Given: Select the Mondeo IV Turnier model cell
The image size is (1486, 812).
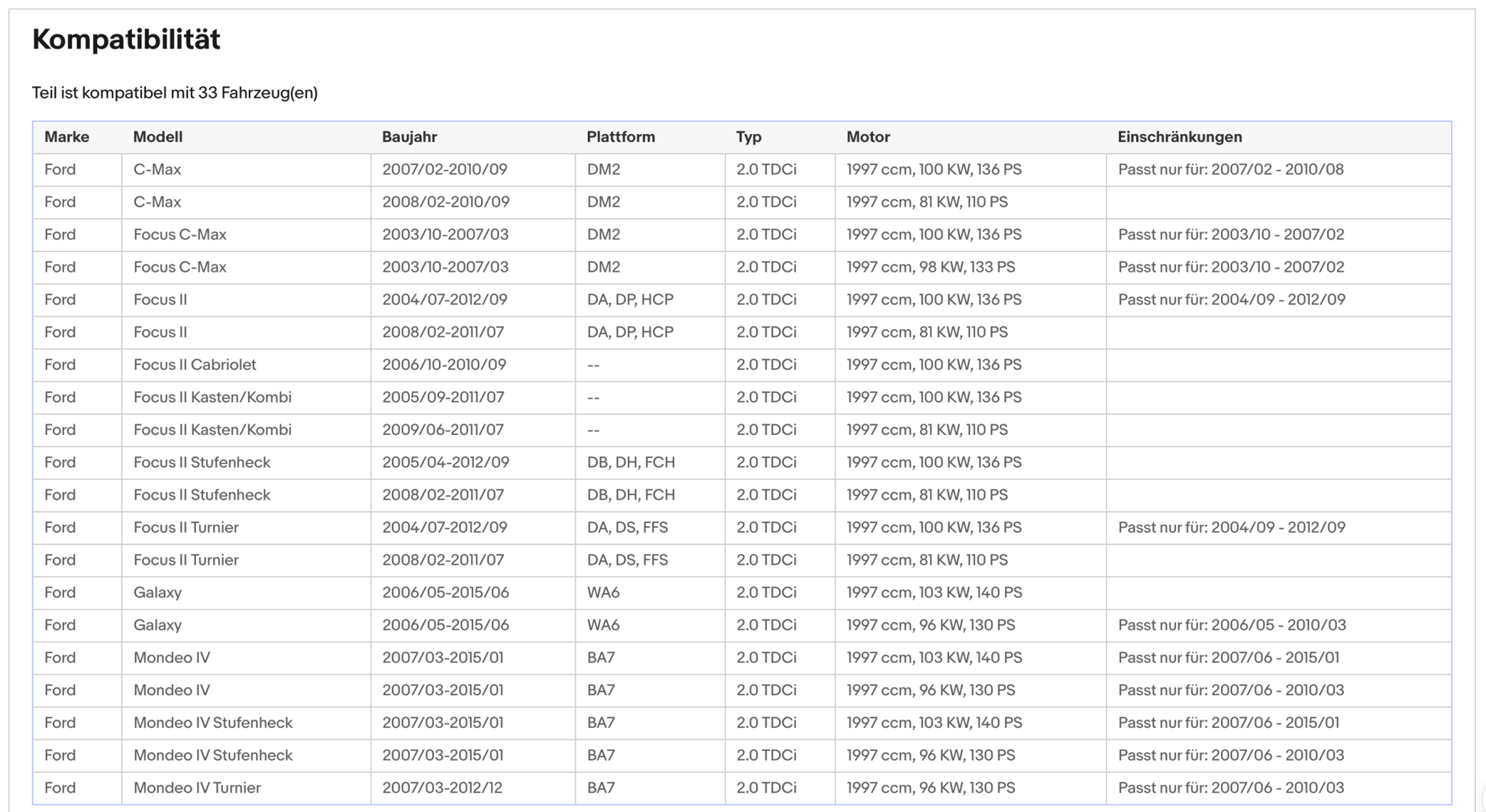Looking at the screenshot, I should pyautogui.click(x=197, y=788).
